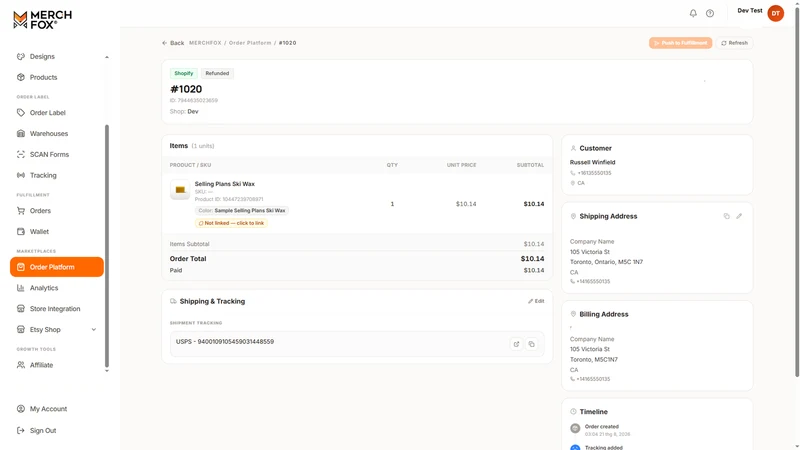
Task: Click the Order Label tag icon
Action: (21, 113)
